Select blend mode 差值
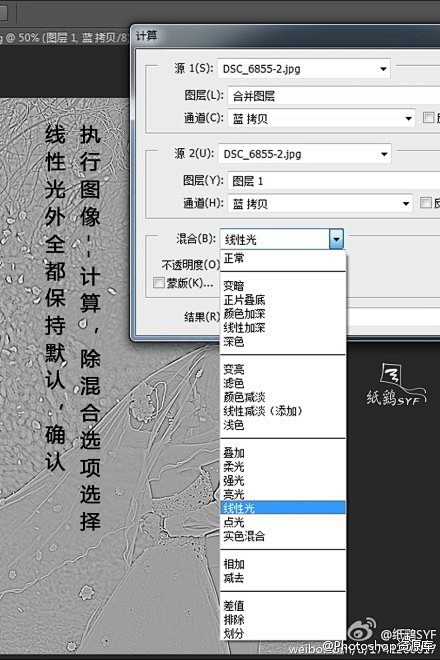The width and height of the screenshot is (440, 660). coord(283,606)
